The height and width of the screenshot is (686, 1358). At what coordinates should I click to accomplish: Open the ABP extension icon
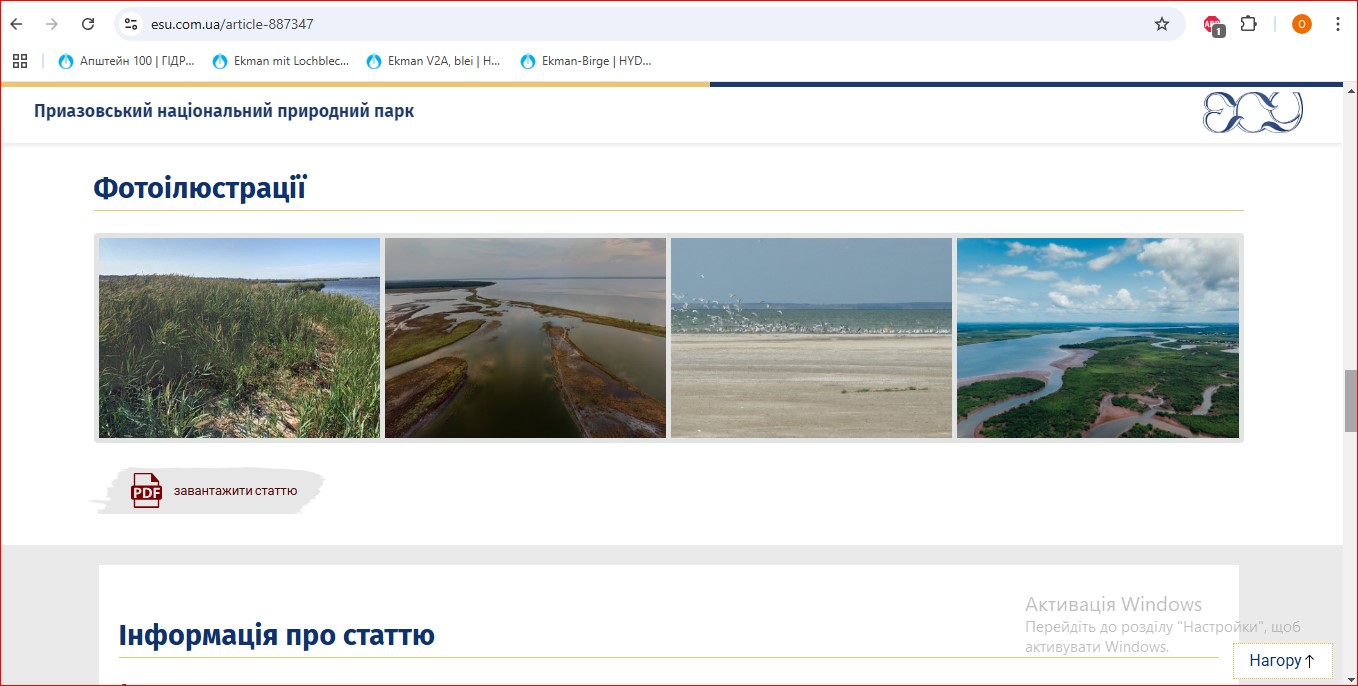pyautogui.click(x=1213, y=25)
